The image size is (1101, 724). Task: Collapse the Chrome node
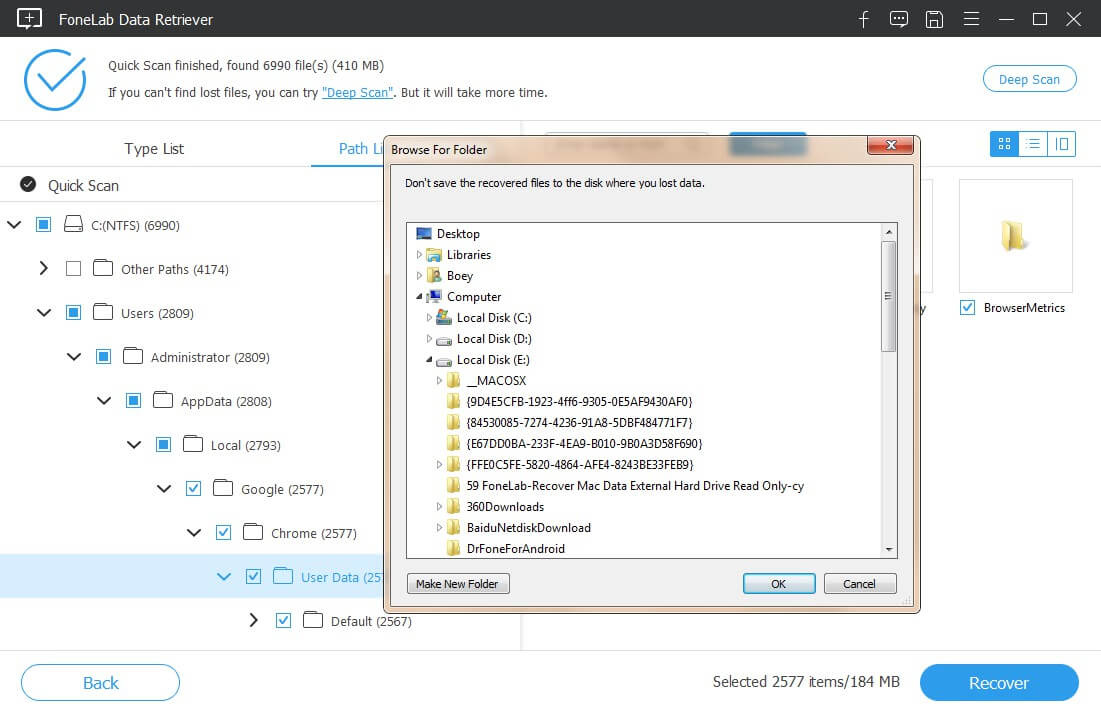pos(194,533)
